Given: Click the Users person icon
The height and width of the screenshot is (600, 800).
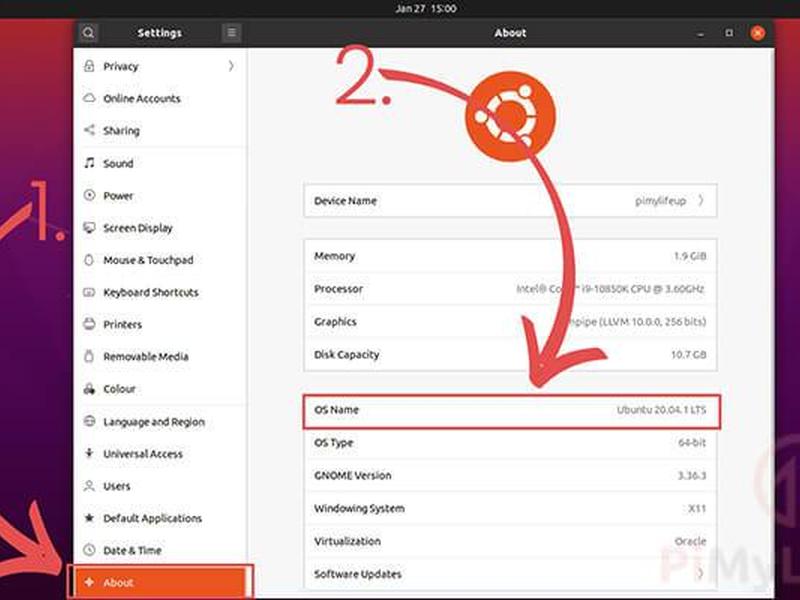Looking at the screenshot, I should coord(89,486).
